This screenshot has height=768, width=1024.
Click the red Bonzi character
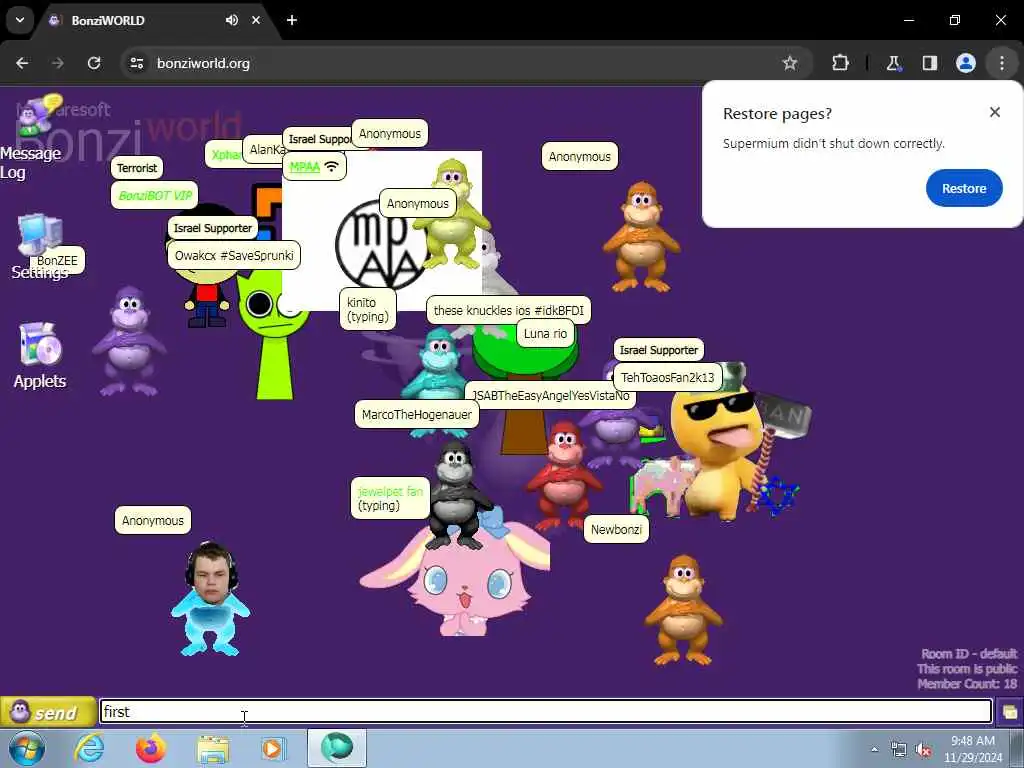(x=563, y=475)
